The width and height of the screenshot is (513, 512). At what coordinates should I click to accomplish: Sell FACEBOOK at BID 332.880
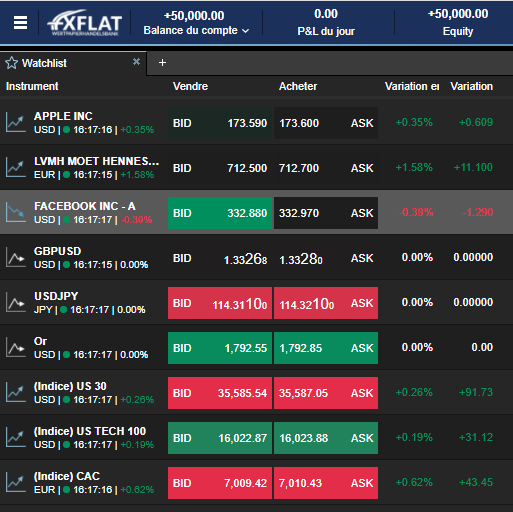pos(220,213)
